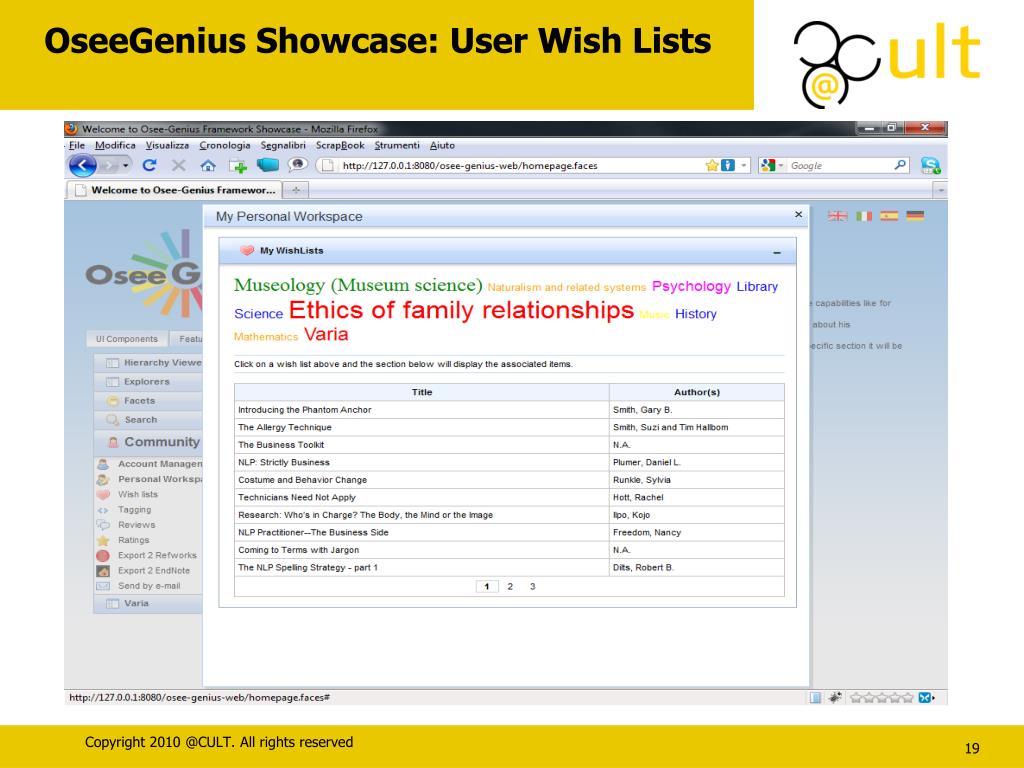
Task: Click the Google search input box
Action: coord(839,166)
